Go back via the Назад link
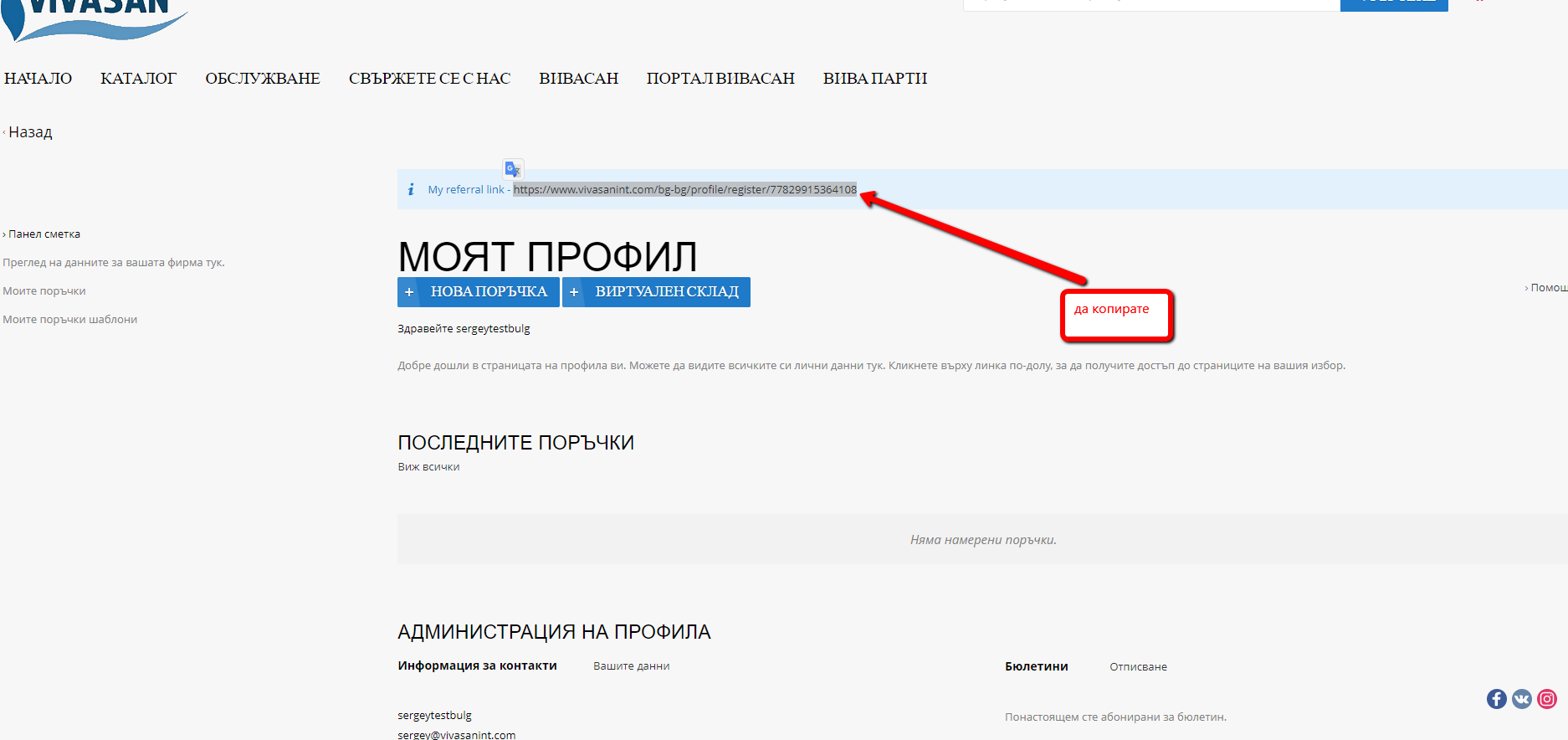1568x740 pixels. (30, 132)
